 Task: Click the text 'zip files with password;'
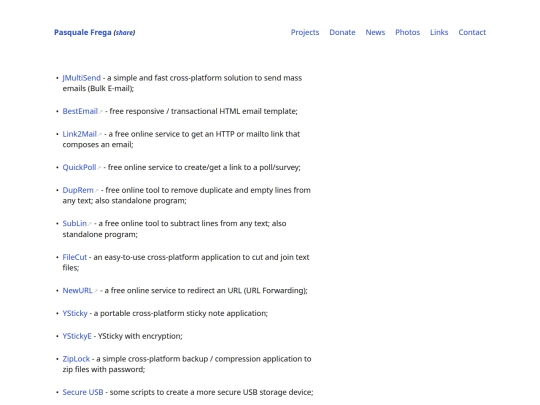[104, 370]
